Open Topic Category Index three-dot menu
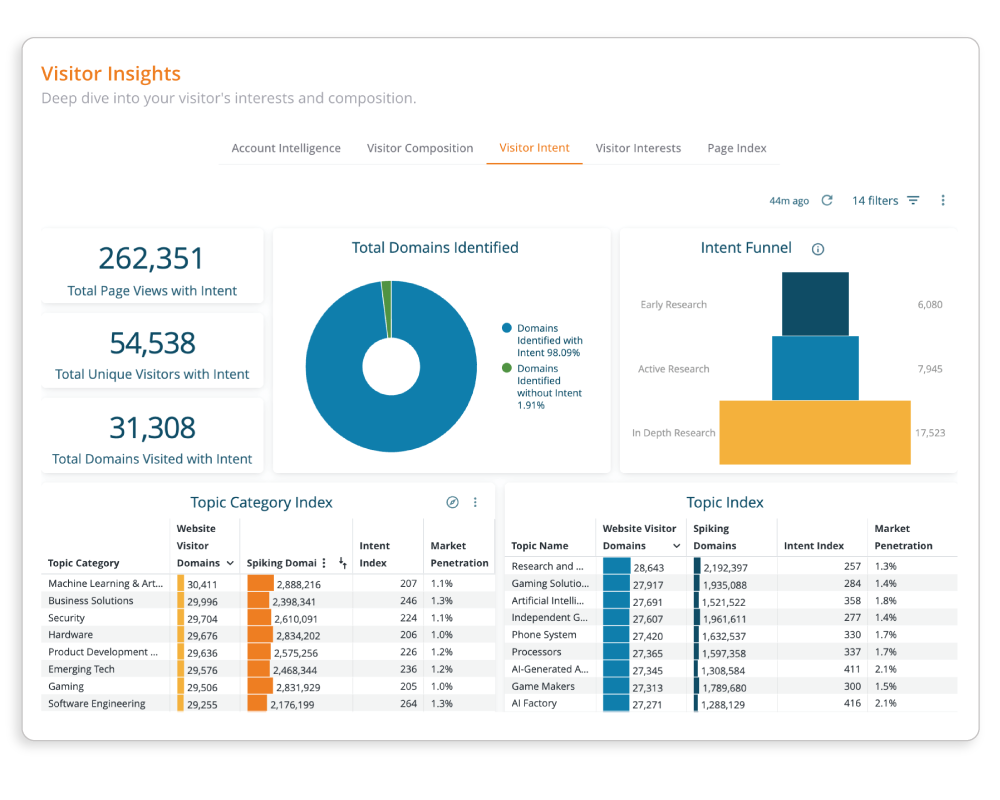The height and width of the screenshot is (800, 1000). pos(475,502)
